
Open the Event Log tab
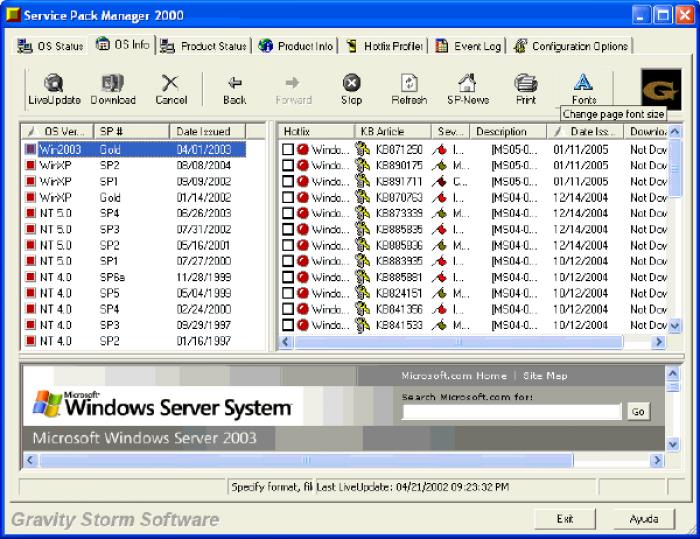(x=469, y=46)
